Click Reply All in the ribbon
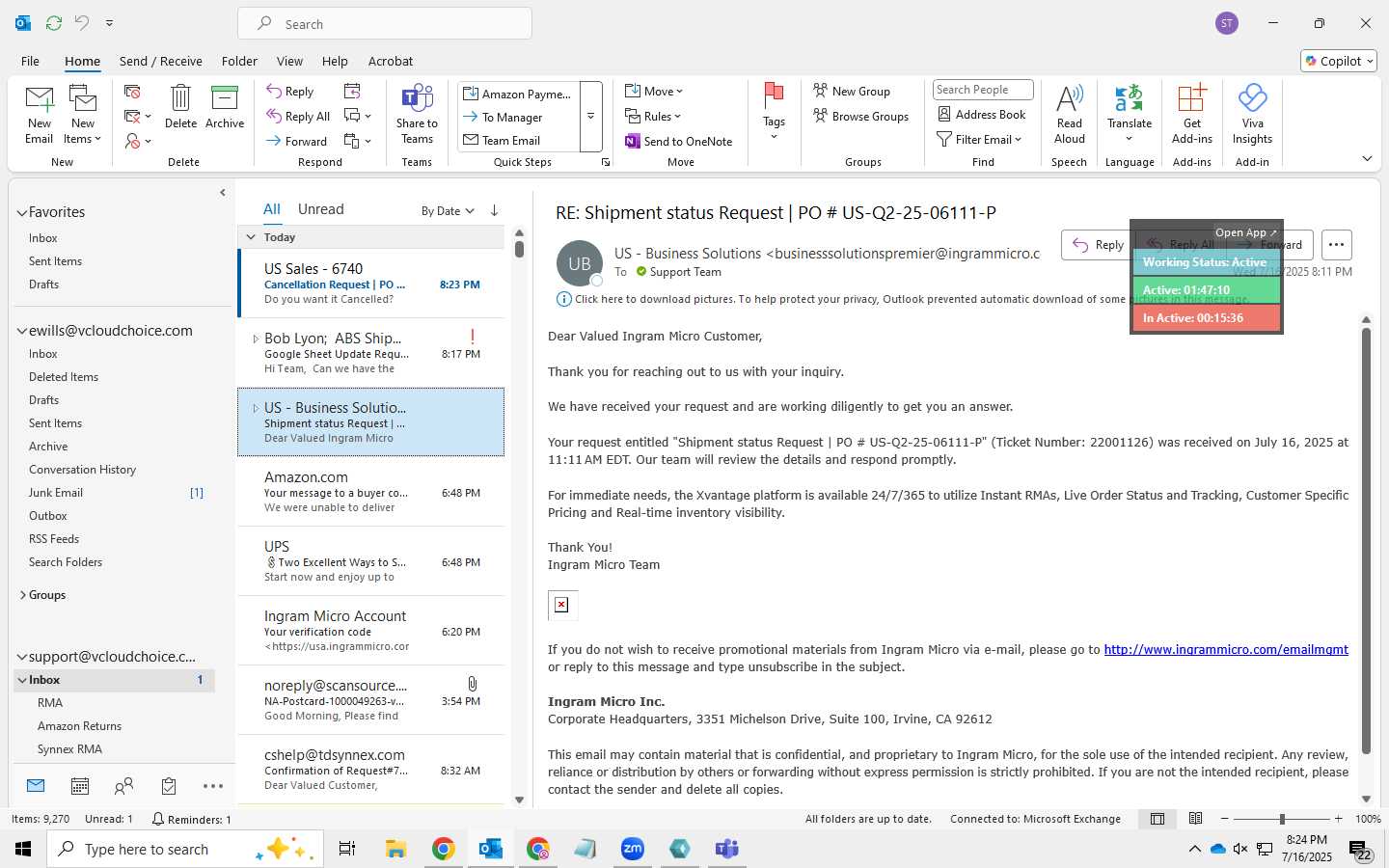This screenshot has height=868, width=1389. [x=299, y=117]
